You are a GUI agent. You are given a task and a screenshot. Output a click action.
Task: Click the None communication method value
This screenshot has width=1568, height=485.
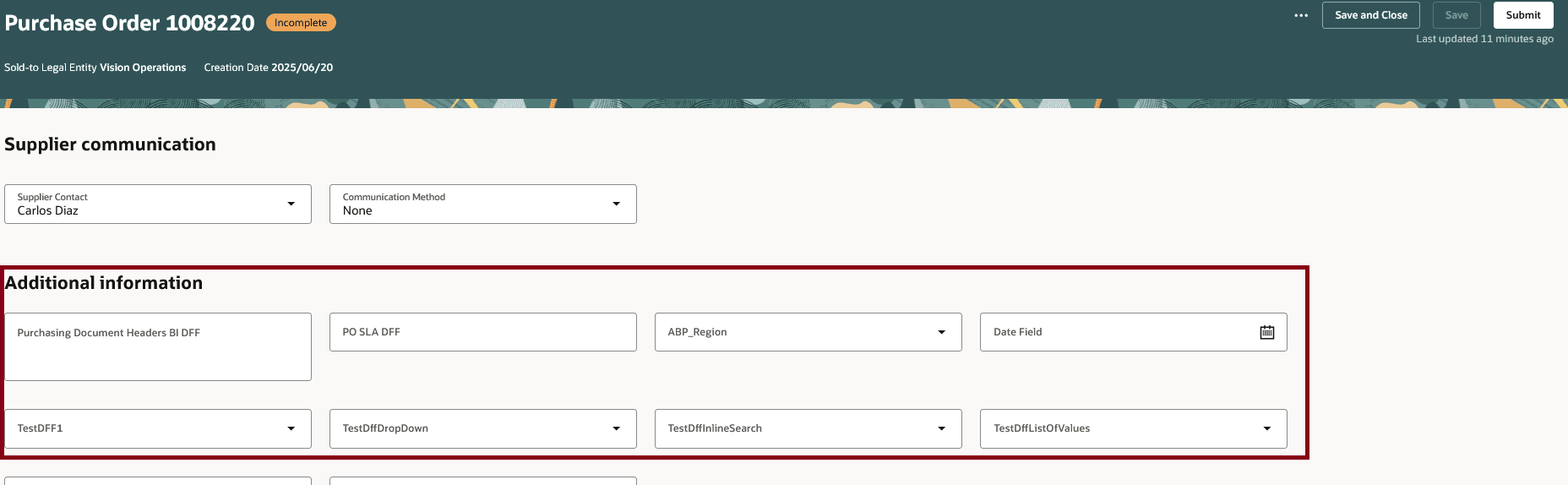357,210
